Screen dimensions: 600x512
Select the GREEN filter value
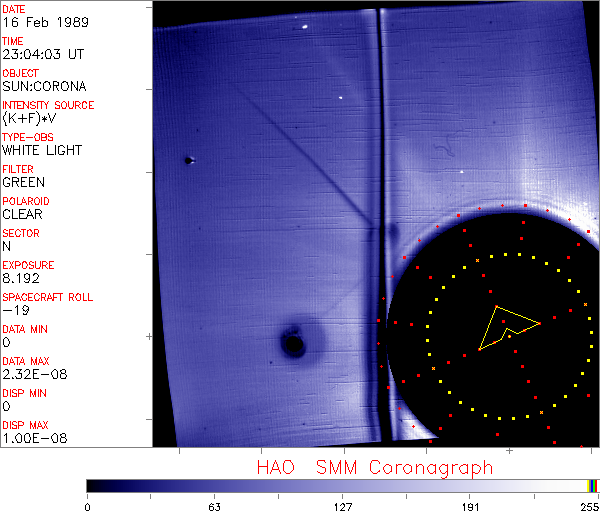[x=23, y=182]
